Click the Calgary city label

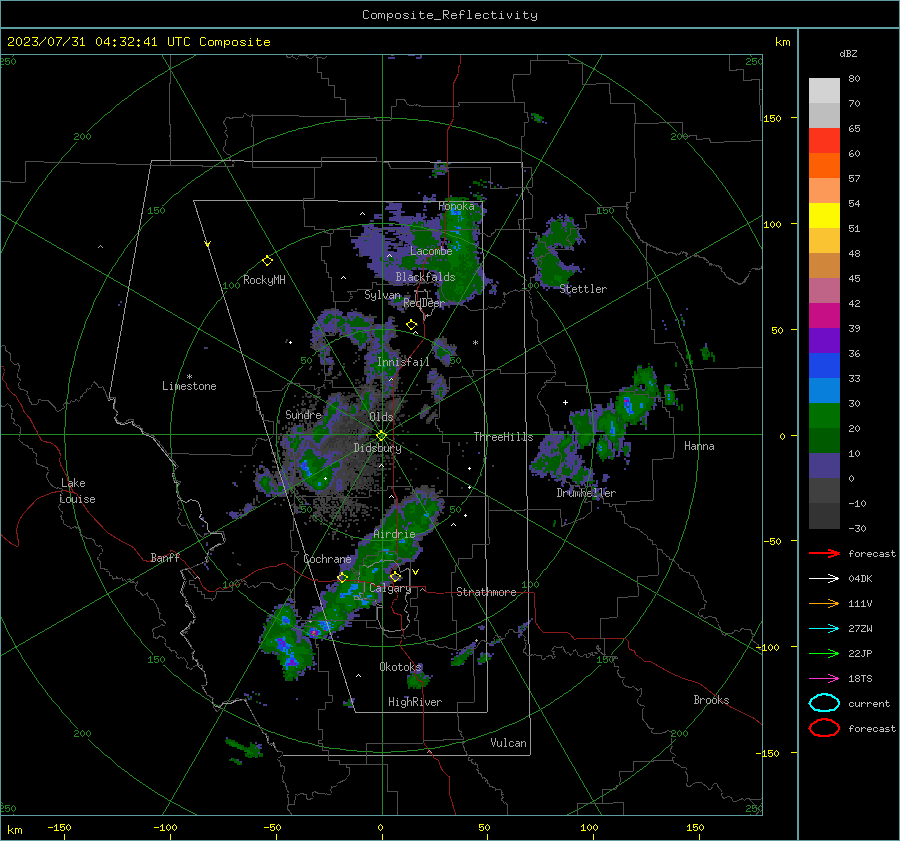tap(390, 588)
